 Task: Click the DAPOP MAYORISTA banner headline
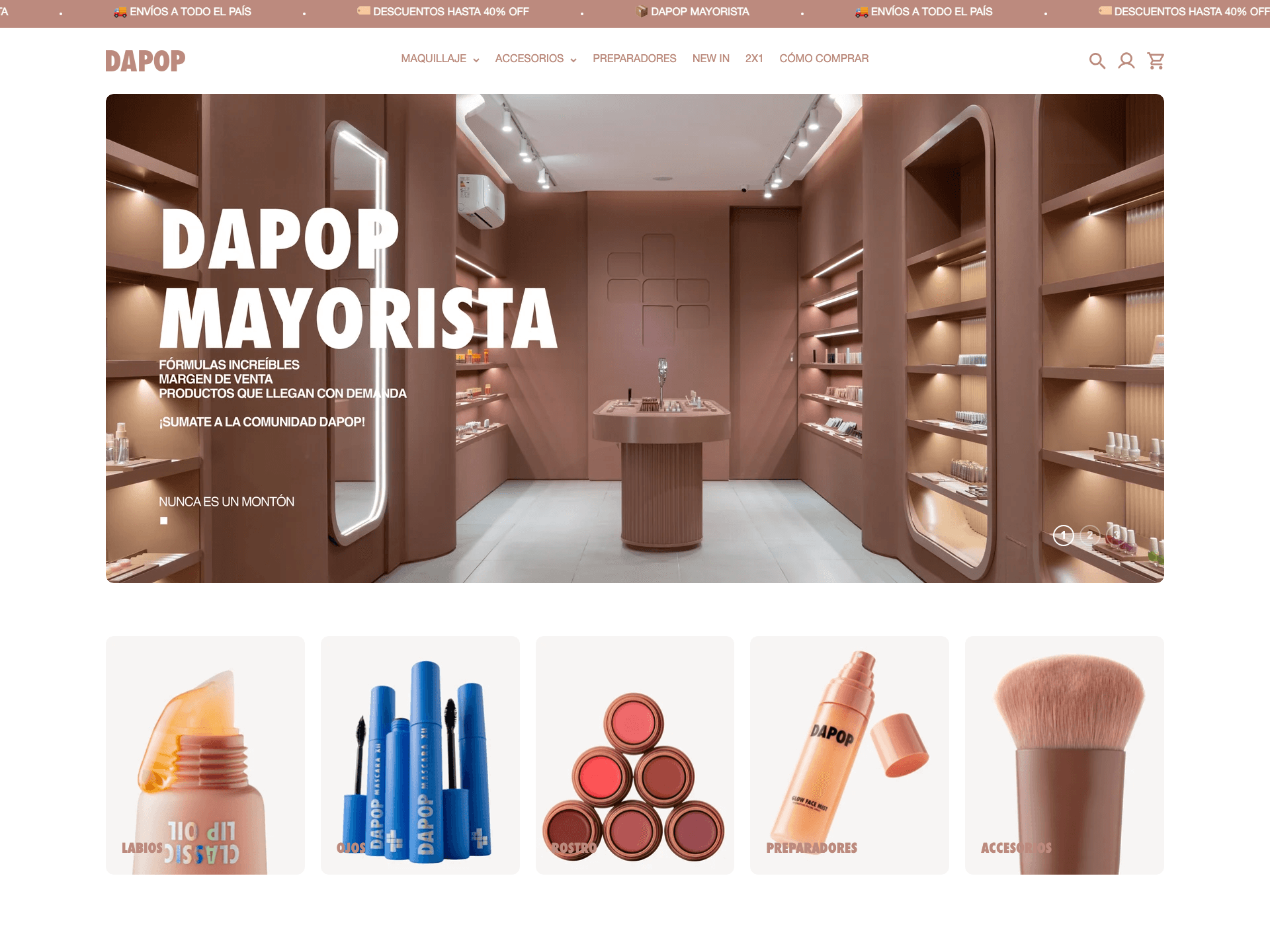click(x=359, y=278)
